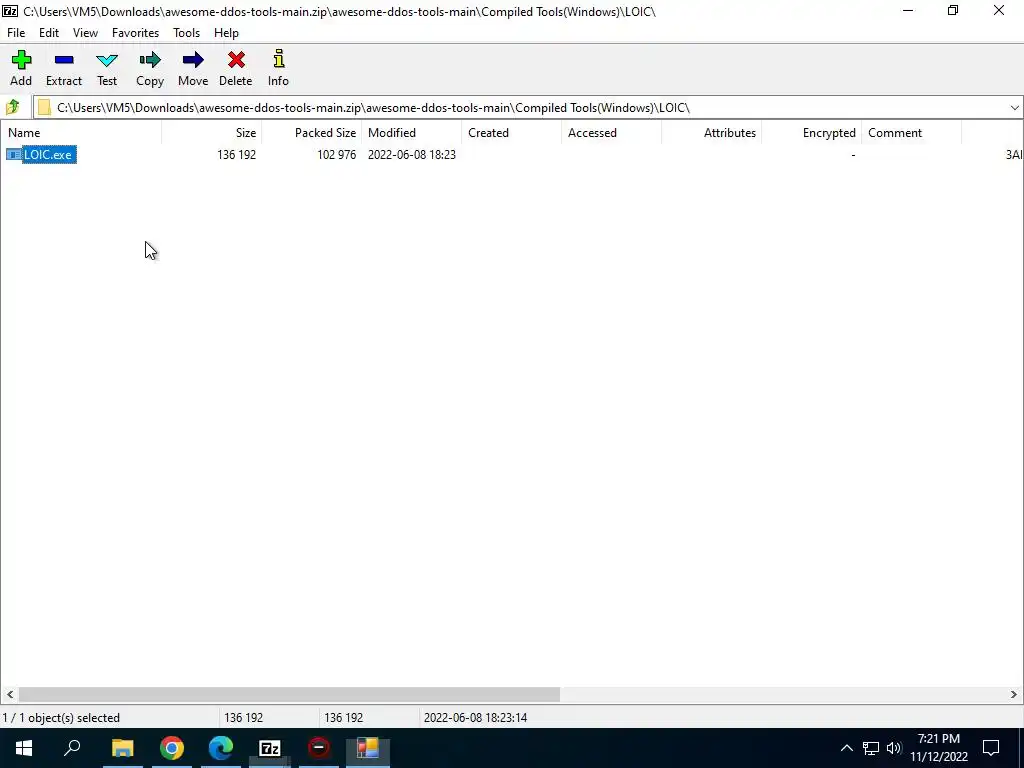The width and height of the screenshot is (1024, 768).
Task: Show hidden system tray icons
Action: click(846, 748)
